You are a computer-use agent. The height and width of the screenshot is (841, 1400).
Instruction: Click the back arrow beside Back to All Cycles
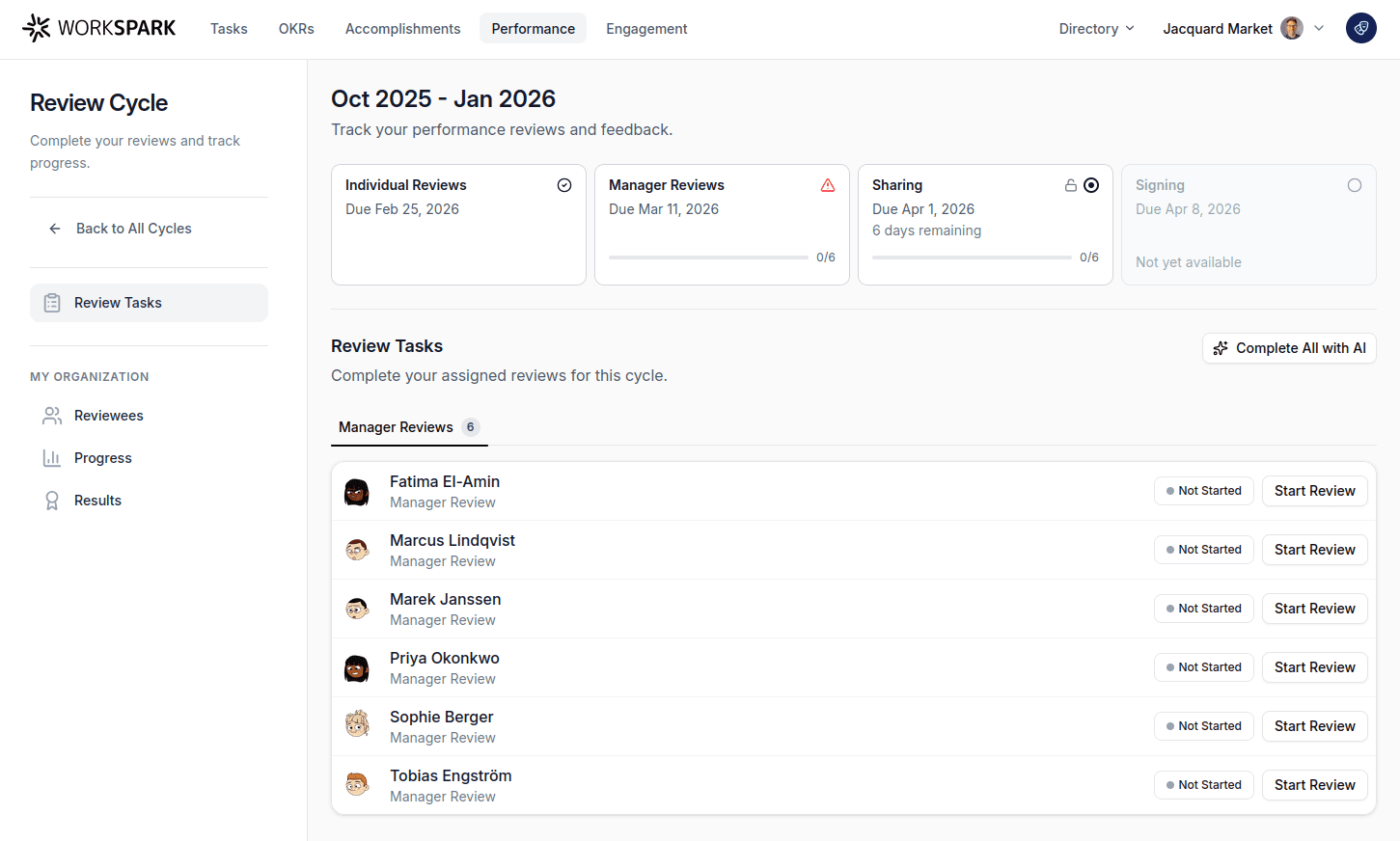[54, 228]
